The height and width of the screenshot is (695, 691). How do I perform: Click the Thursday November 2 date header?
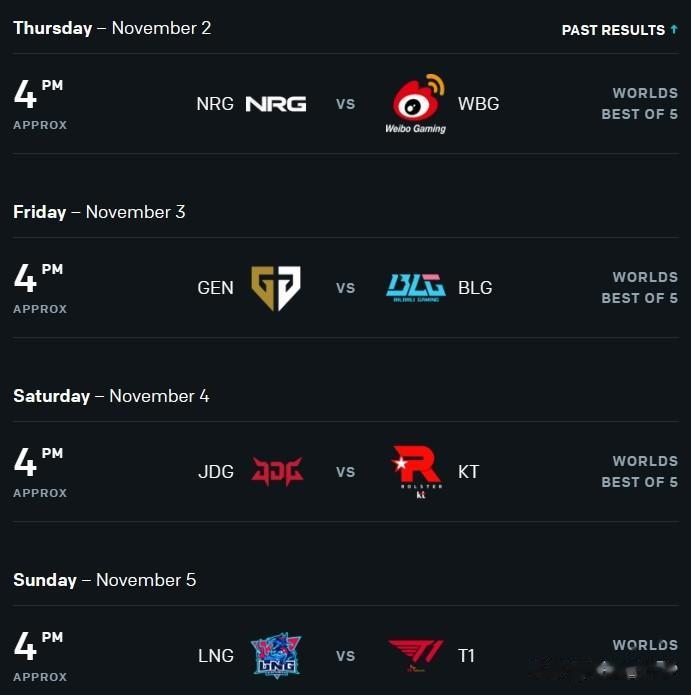[112, 28]
